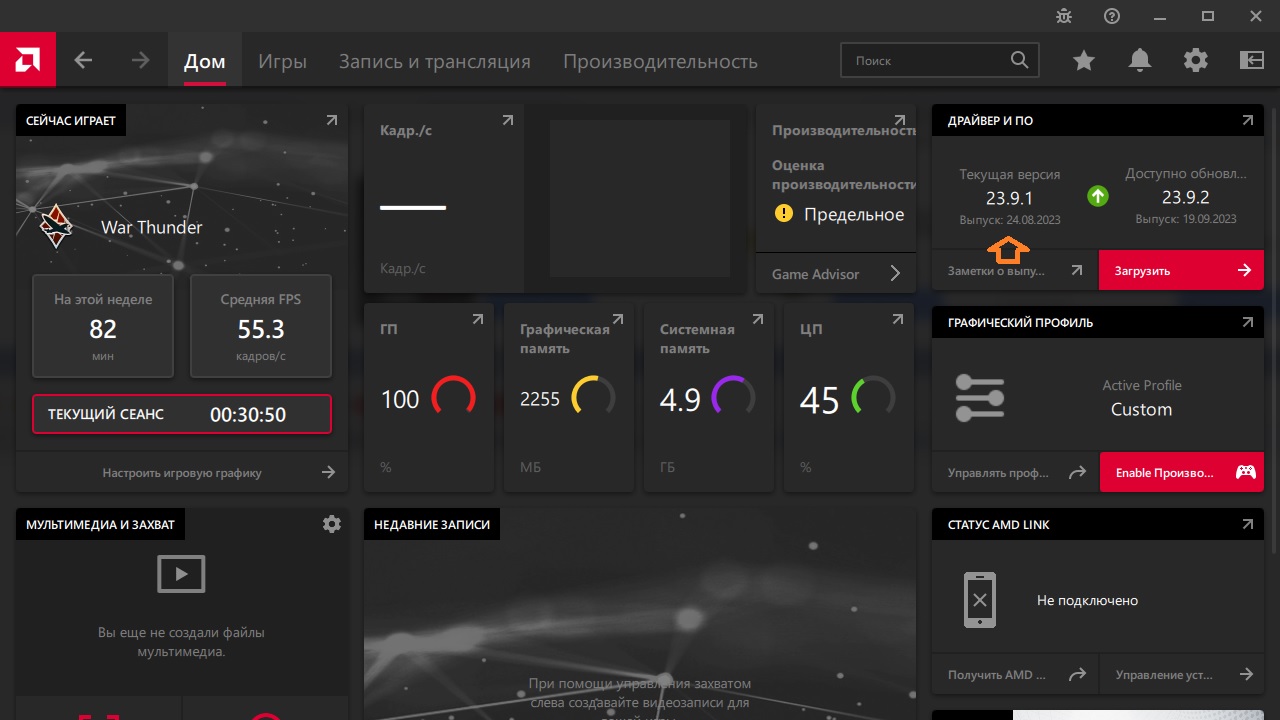This screenshot has width=1280, height=720.
Task: Click the AMD Link phone icon
Action: click(x=980, y=600)
